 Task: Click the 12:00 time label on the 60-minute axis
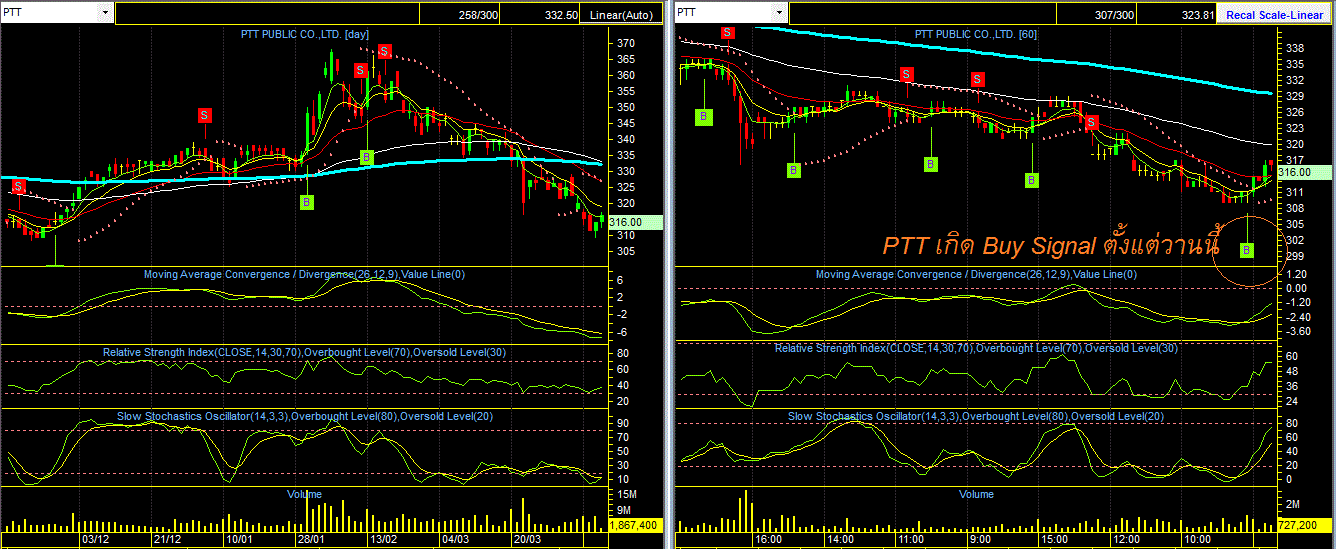(1126, 539)
